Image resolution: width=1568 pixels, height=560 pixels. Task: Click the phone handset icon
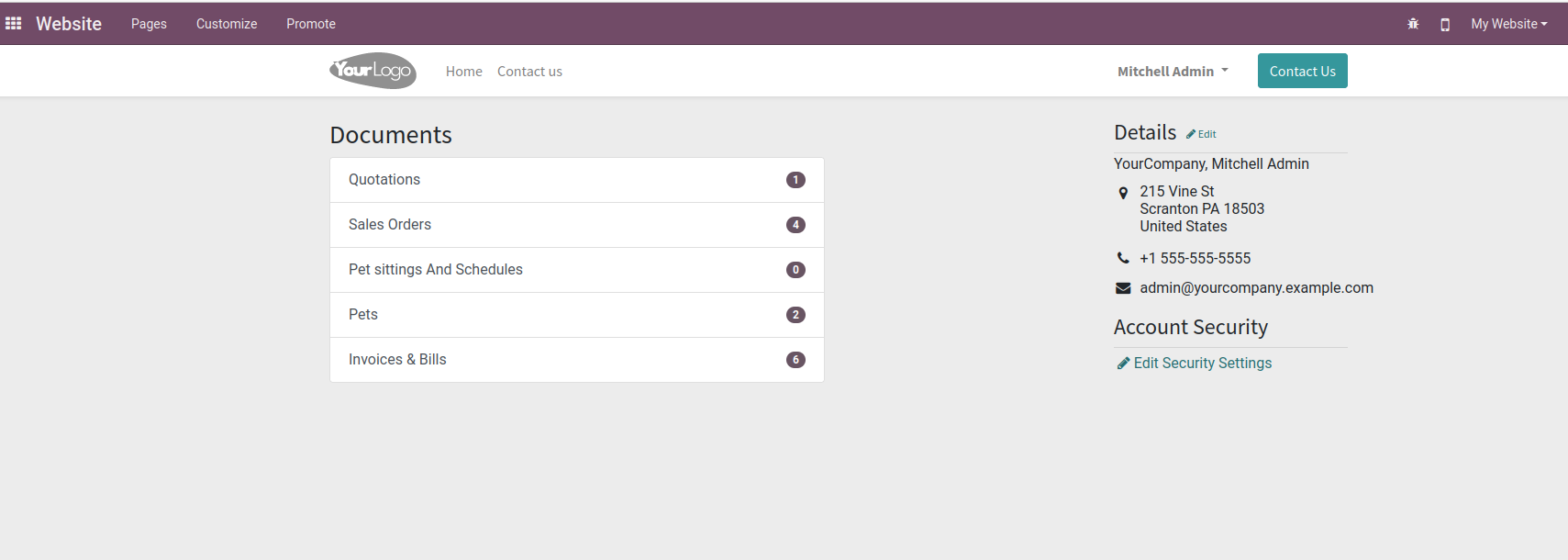pyautogui.click(x=1123, y=258)
